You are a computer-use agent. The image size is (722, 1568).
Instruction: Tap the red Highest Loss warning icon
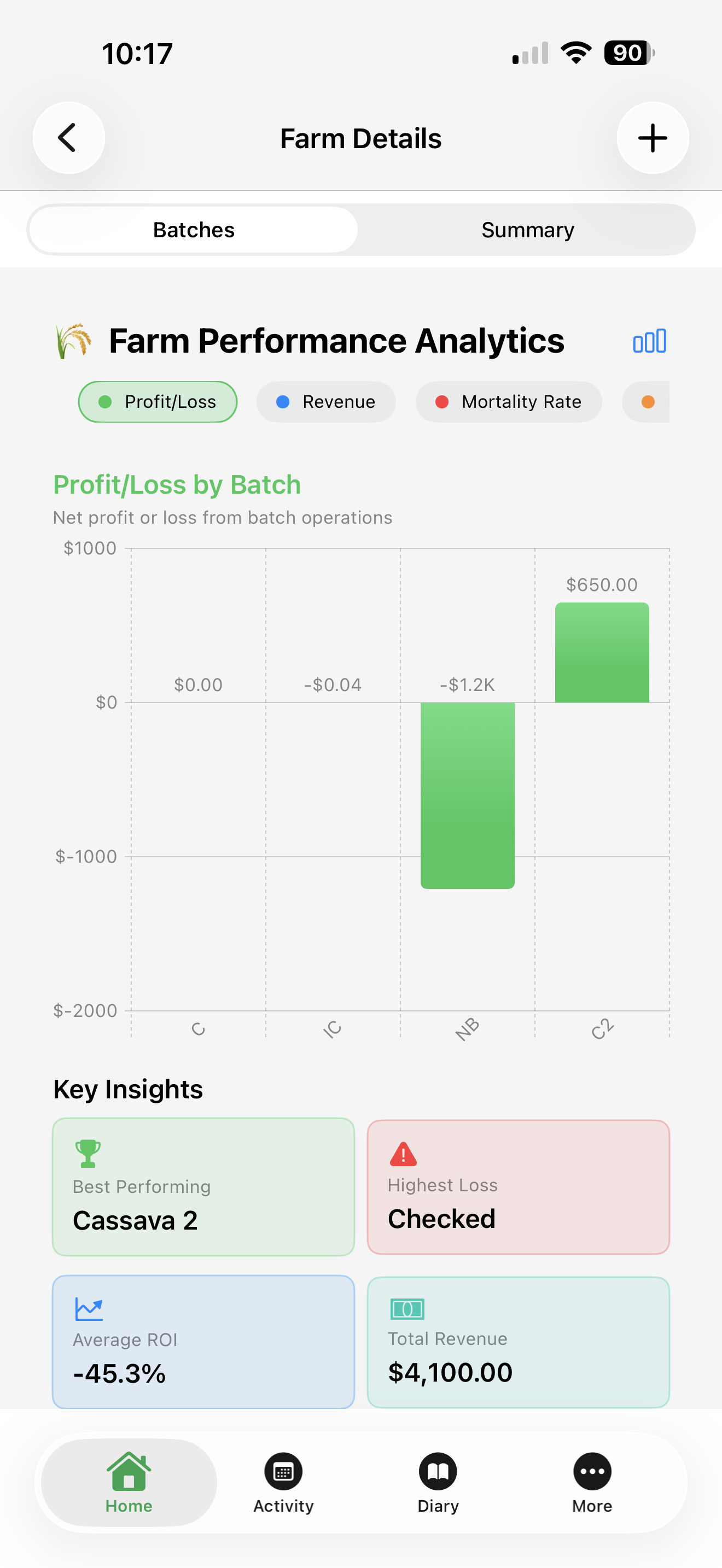pos(403,1154)
